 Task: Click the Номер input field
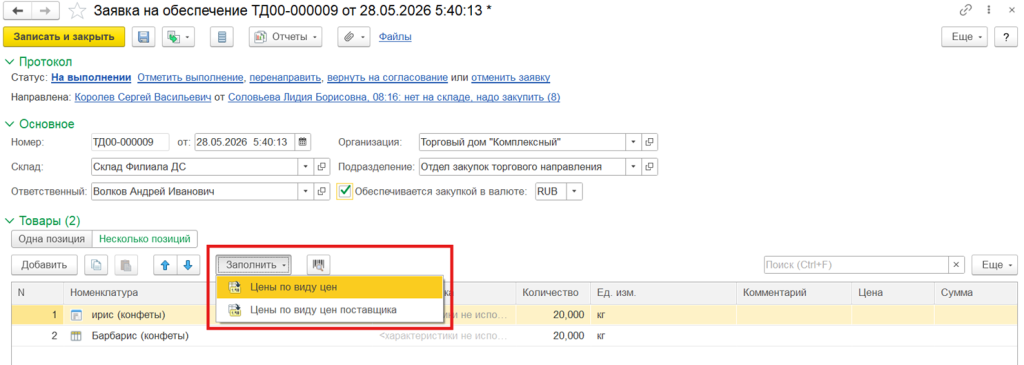(x=130, y=142)
